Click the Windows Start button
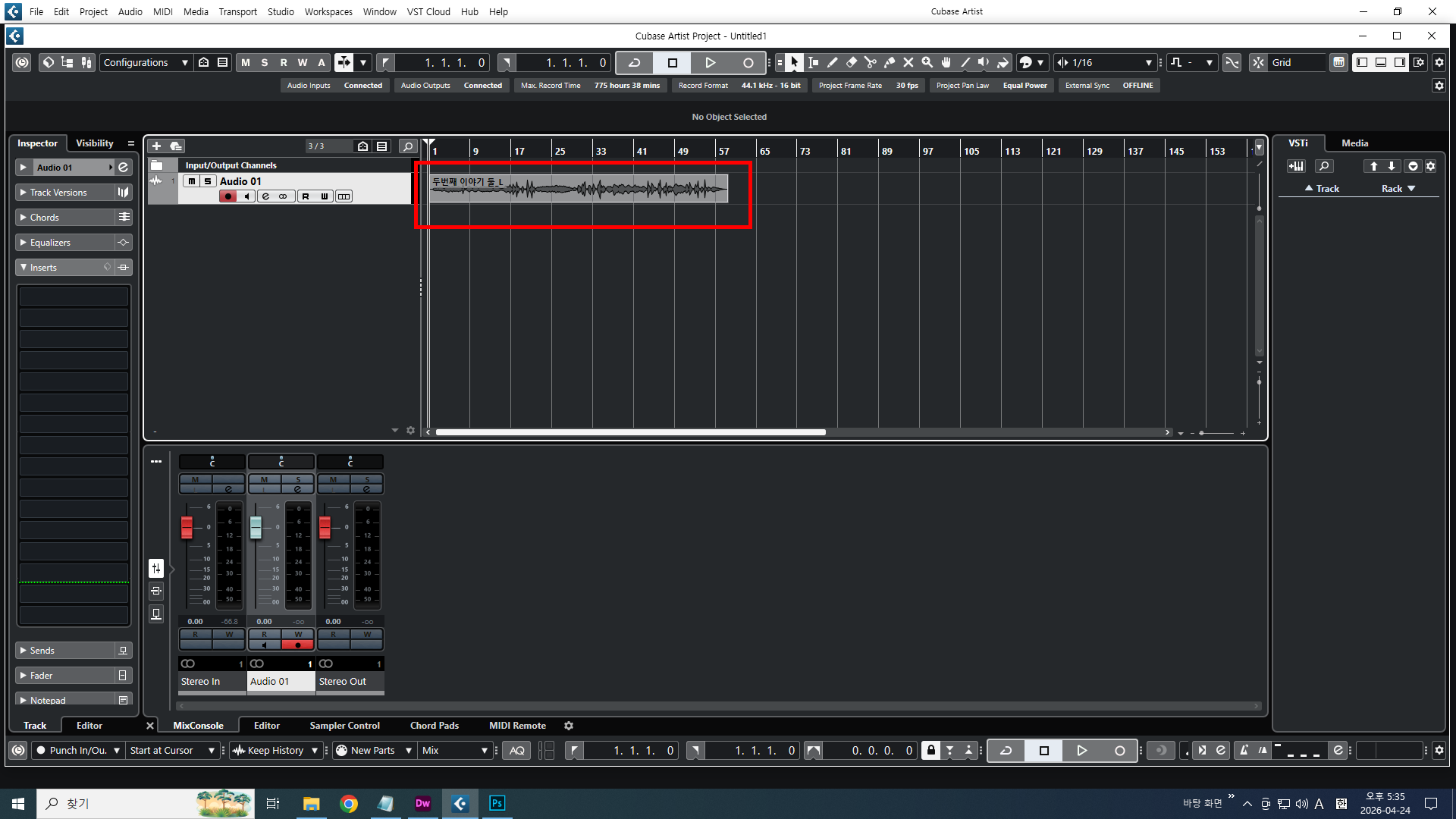The height and width of the screenshot is (819, 1456). tap(18, 804)
